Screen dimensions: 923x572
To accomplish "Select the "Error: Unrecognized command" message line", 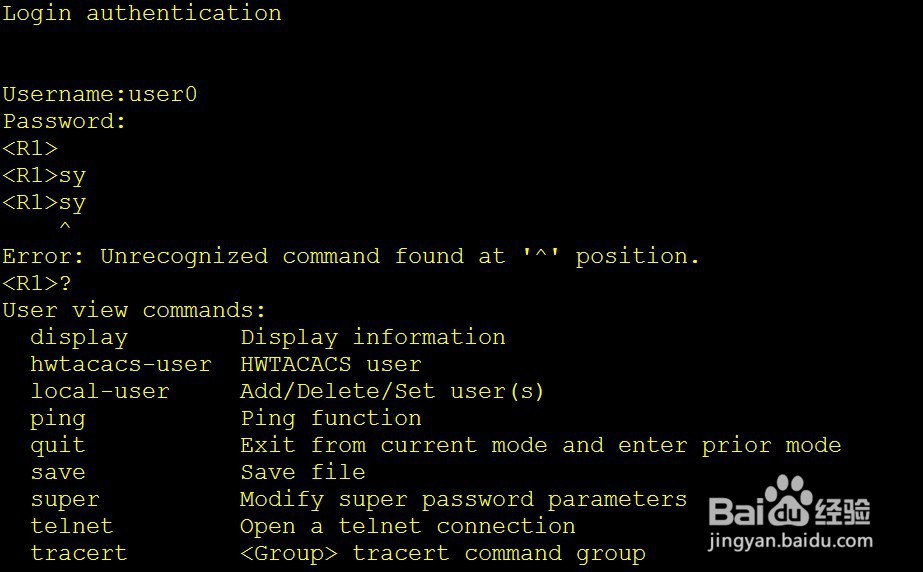I will point(351,256).
